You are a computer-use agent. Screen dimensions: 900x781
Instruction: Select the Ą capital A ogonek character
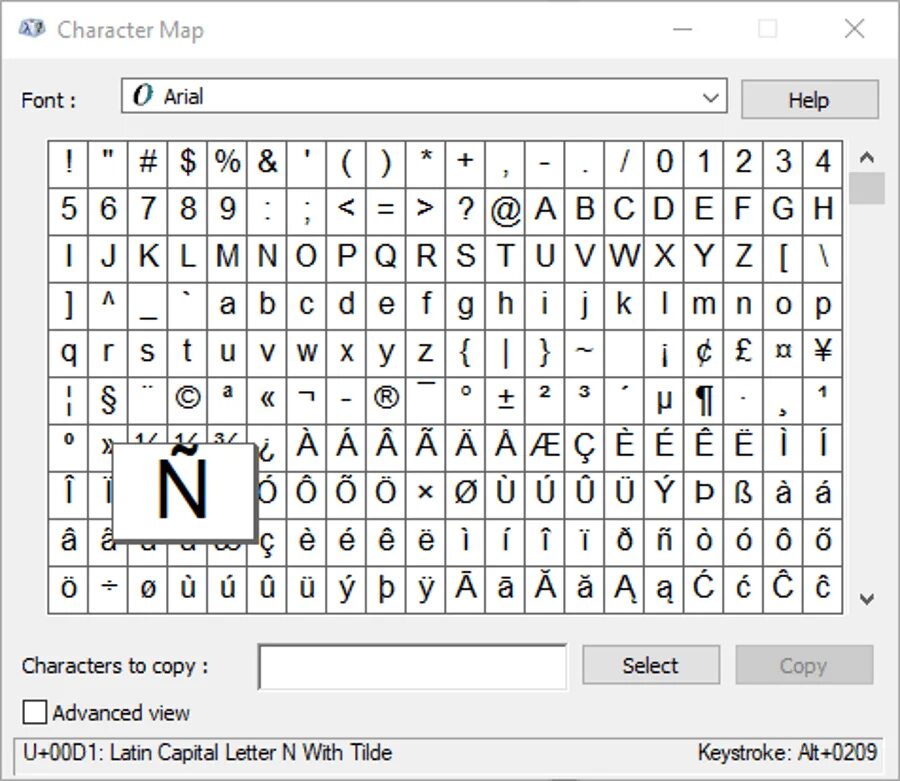point(624,588)
